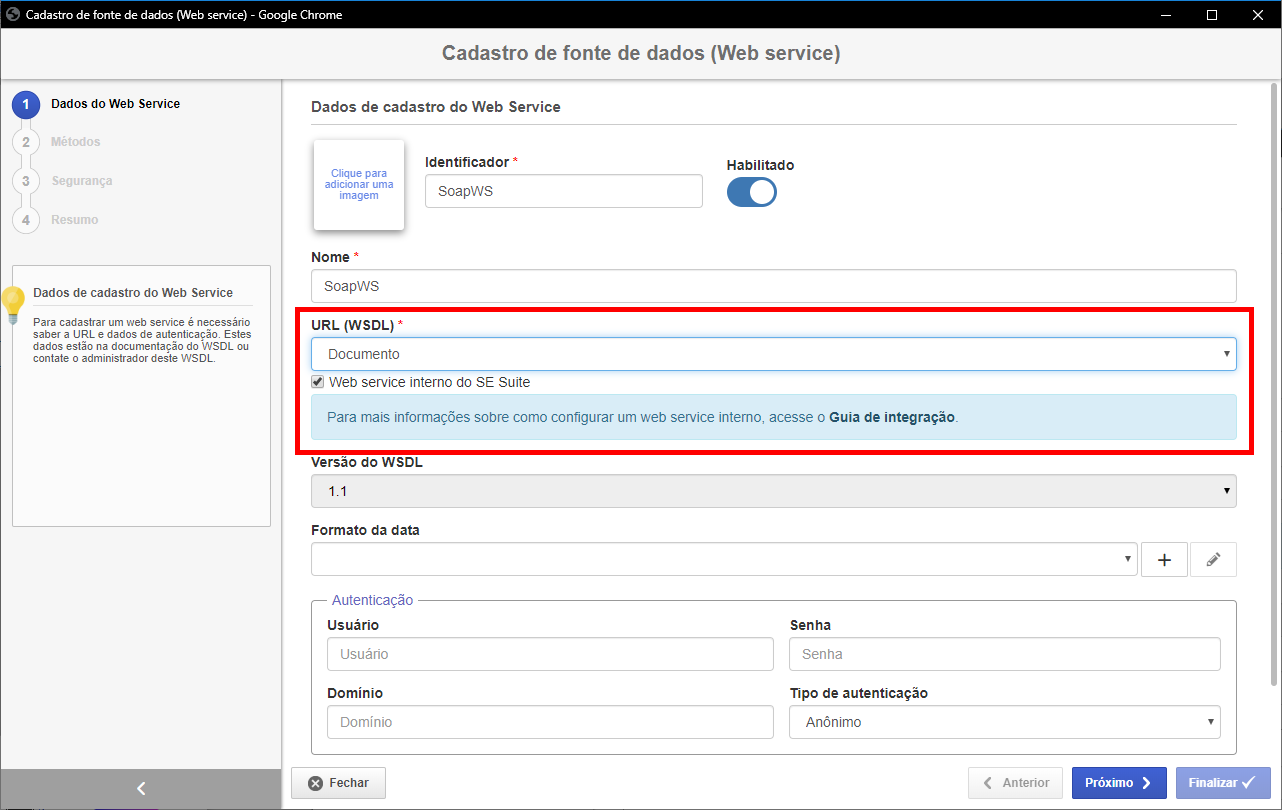
Task: Click the Próximo button
Action: point(1119,783)
